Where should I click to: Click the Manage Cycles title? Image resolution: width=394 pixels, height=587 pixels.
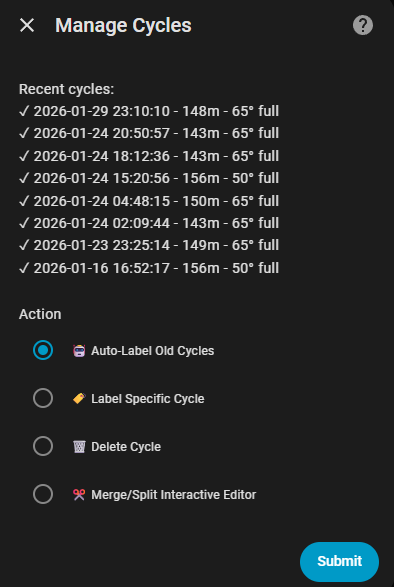[123, 26]
